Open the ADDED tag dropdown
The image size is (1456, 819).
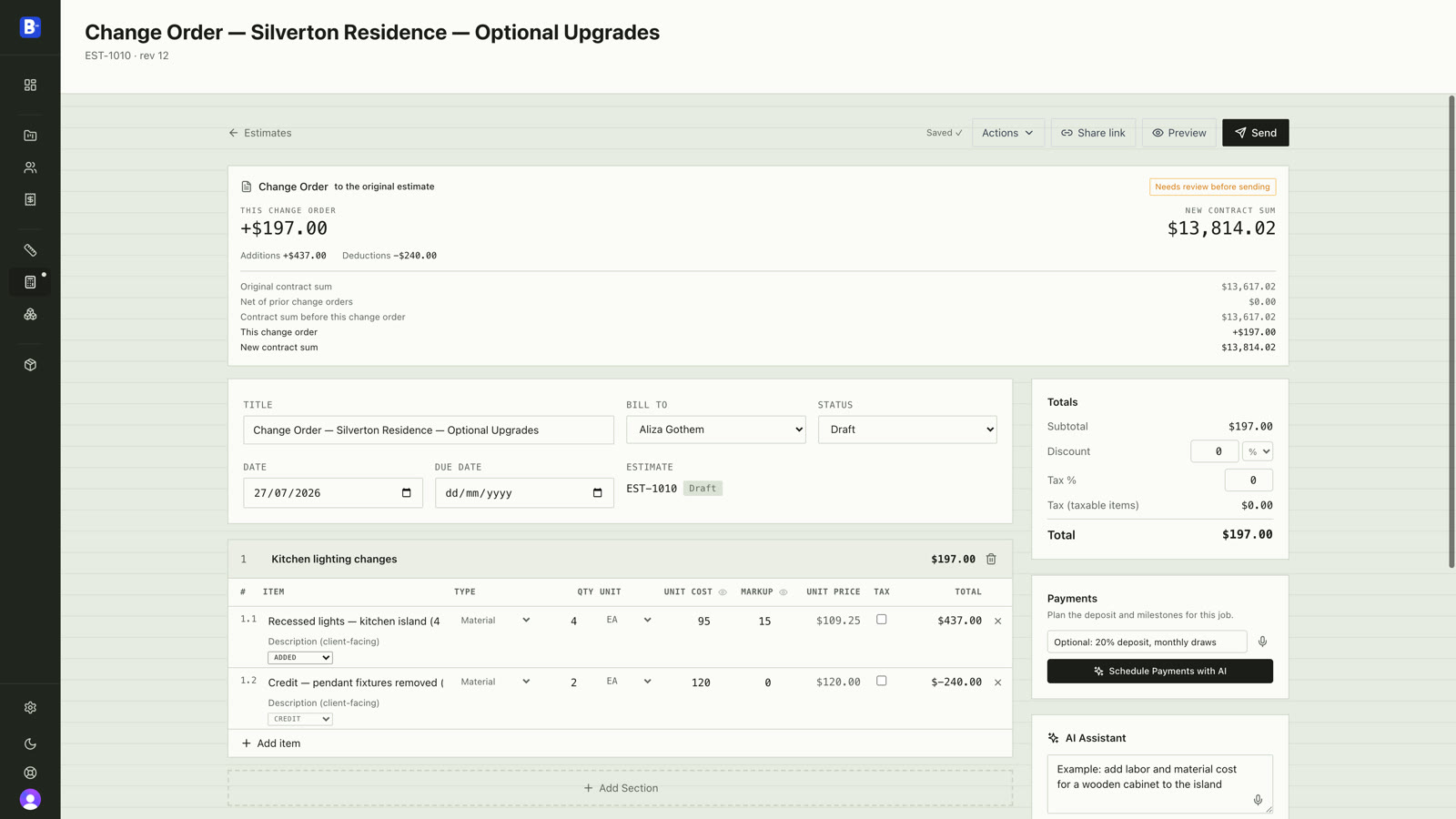click(x=300, y=657)
